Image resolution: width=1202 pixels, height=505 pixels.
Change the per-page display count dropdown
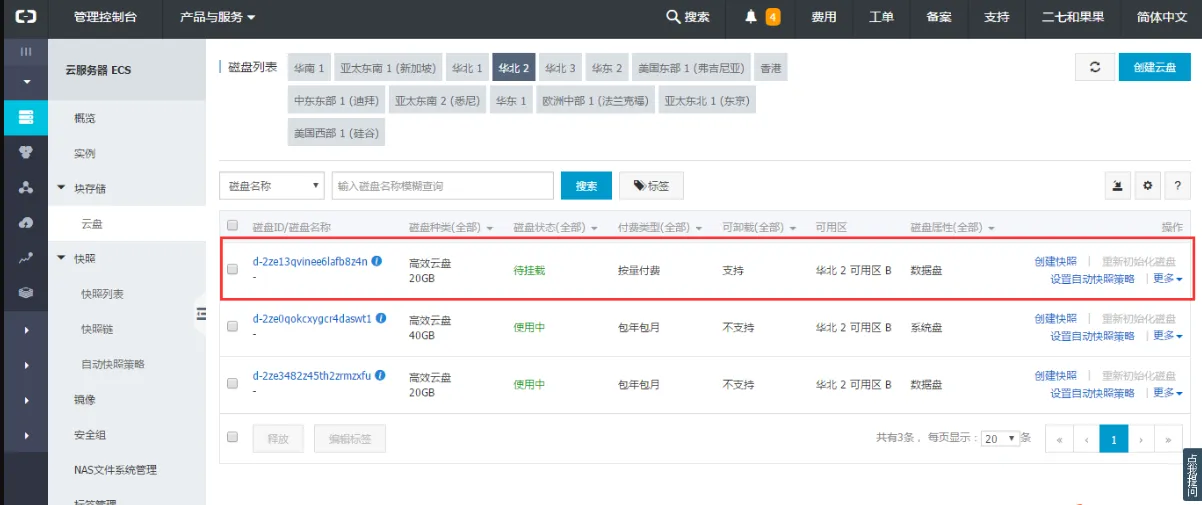click(999, 438)
